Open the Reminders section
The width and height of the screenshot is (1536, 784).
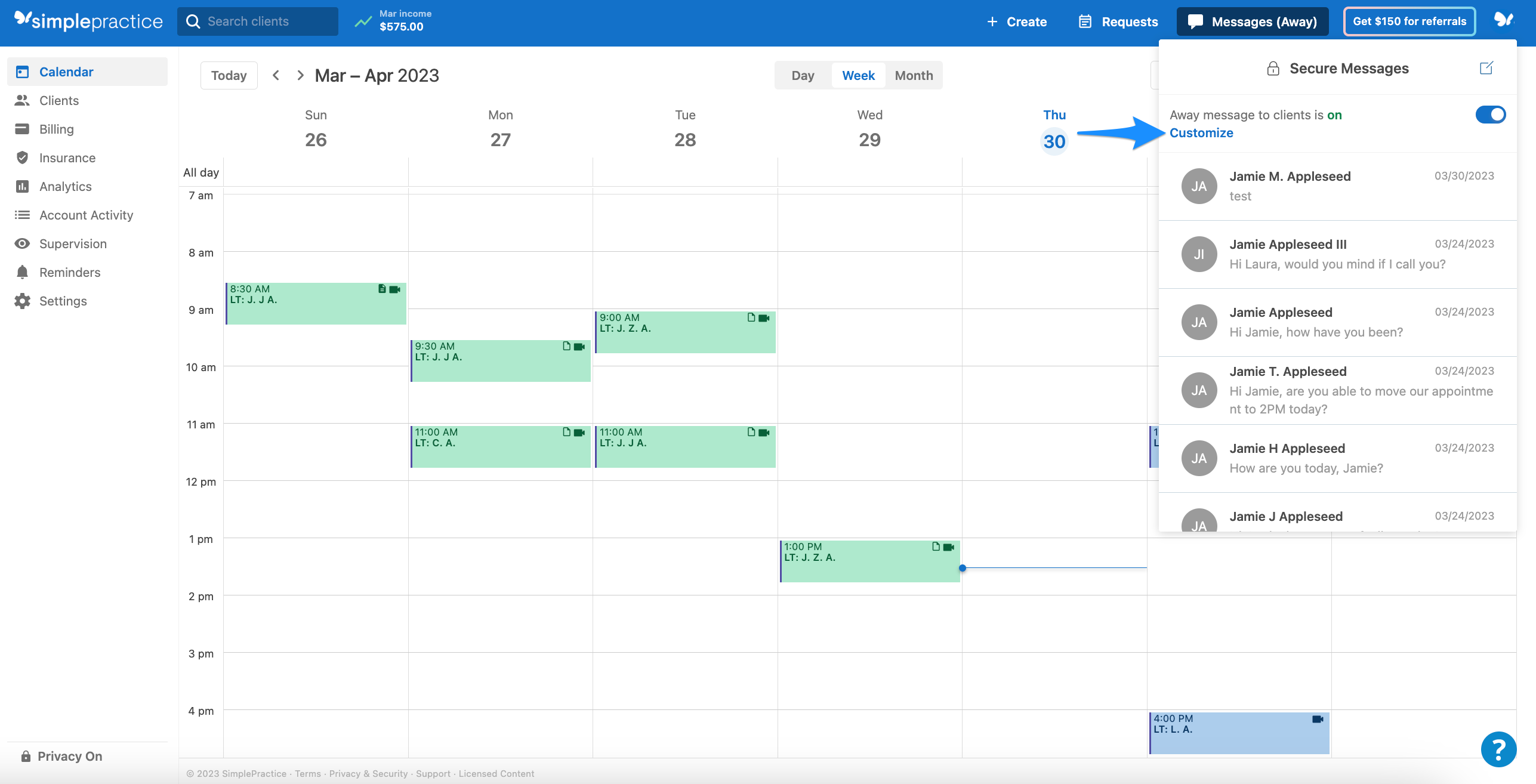click(x=70, y=272)
